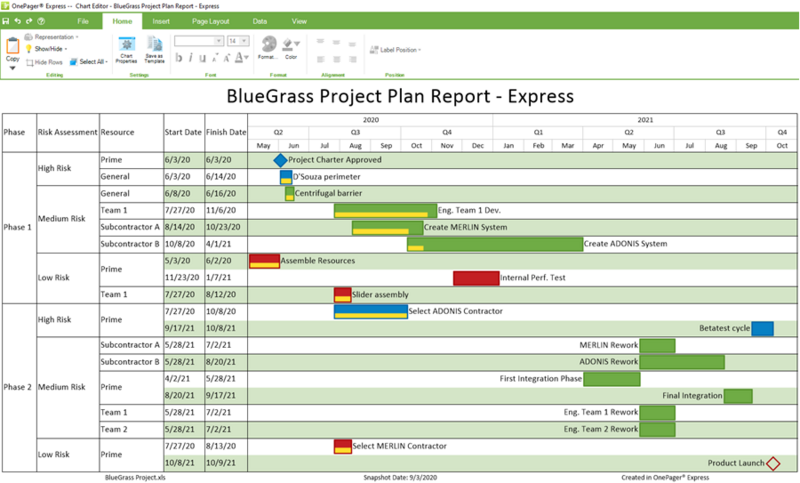Switch to the View tab
Image resolution: width=800 pixels, height=483 pixels.
[x=299, y=21]
